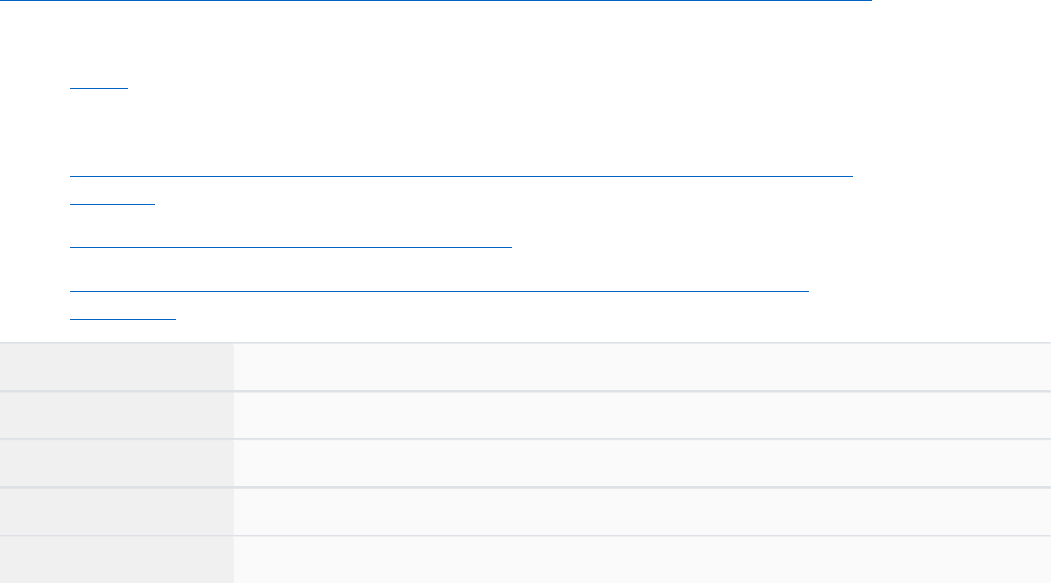Click the divider between third and fourth table rows
The width and height of the screenshot is (1051, 583).
[x=526, y=487]
